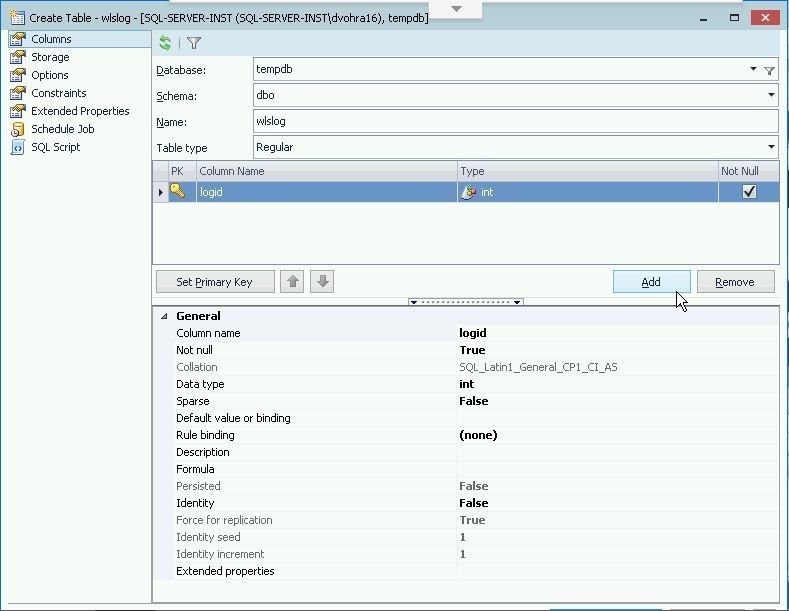Click the Remove button
The width and height of the screenshot is (789, 611).
(x=735, y=282)
